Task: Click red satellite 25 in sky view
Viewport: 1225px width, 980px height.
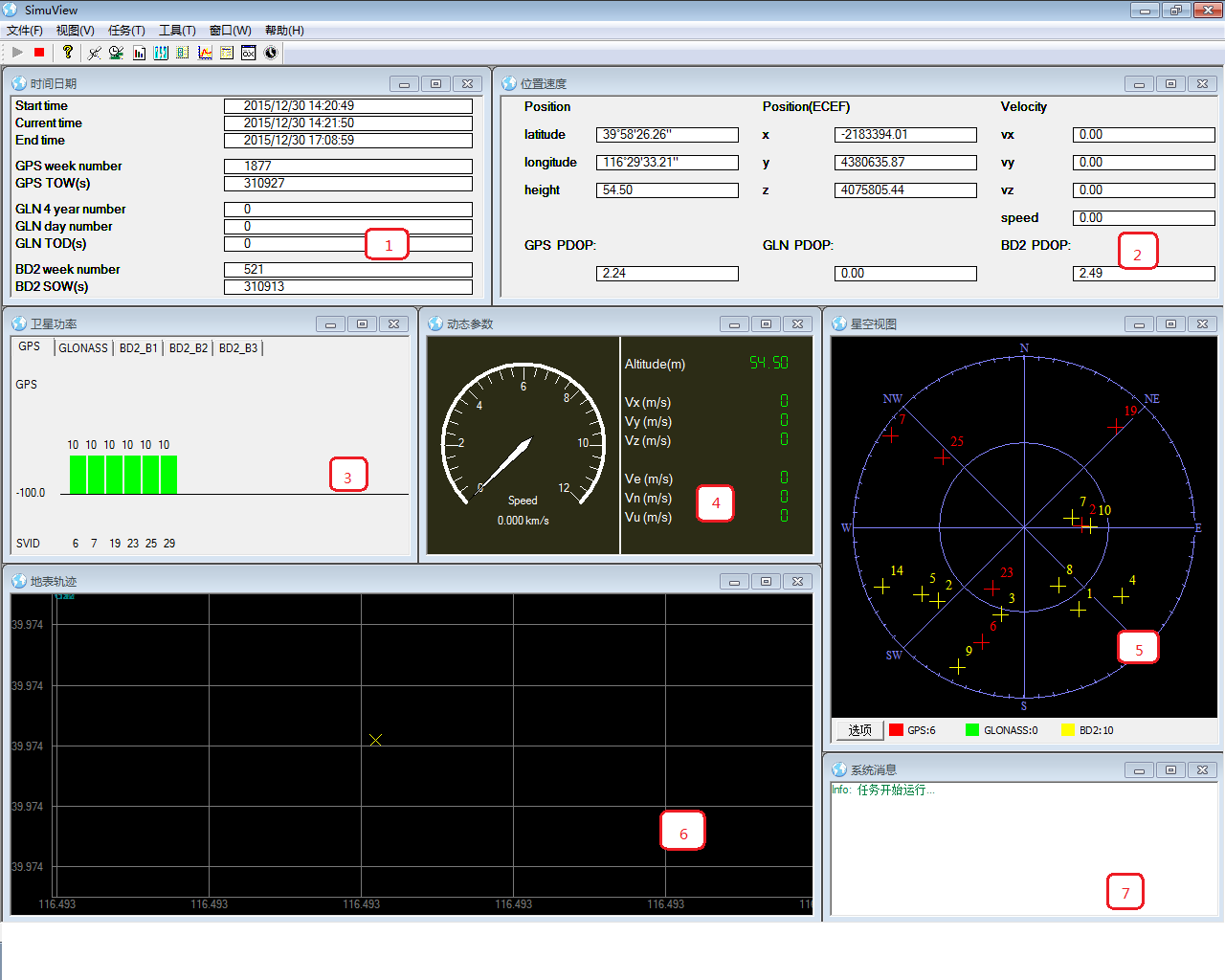Action: (x=943, y=457)
